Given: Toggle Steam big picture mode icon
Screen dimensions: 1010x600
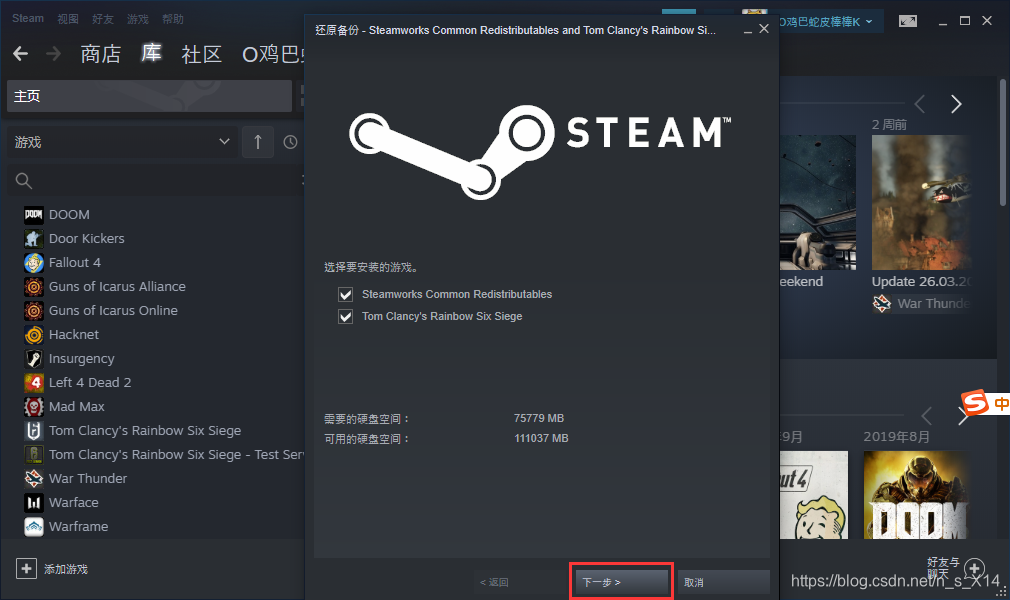Looking at the screenshot, I should click(x=908, y=21).
